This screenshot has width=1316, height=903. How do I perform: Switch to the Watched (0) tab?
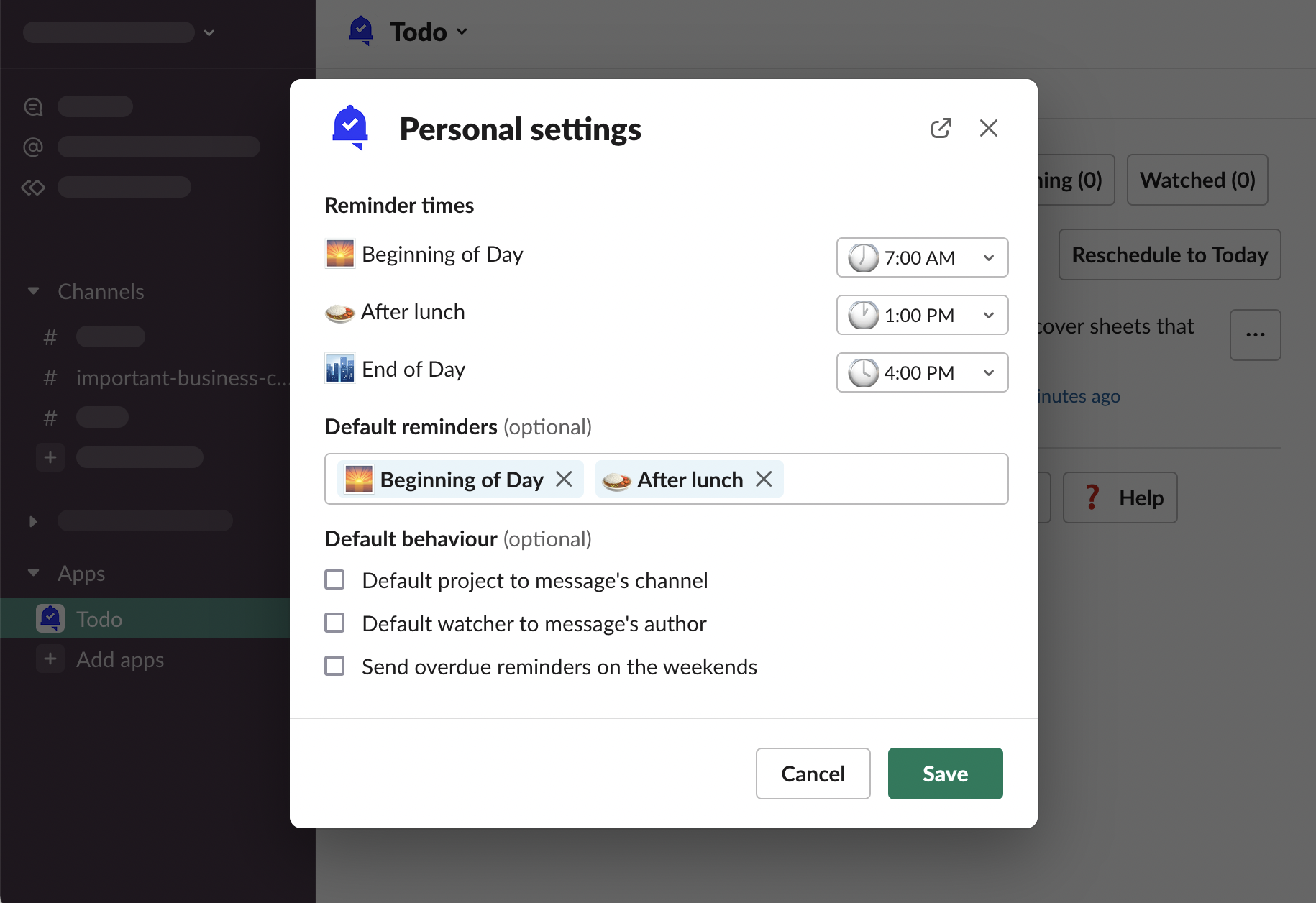click(x=1197, y=180)
